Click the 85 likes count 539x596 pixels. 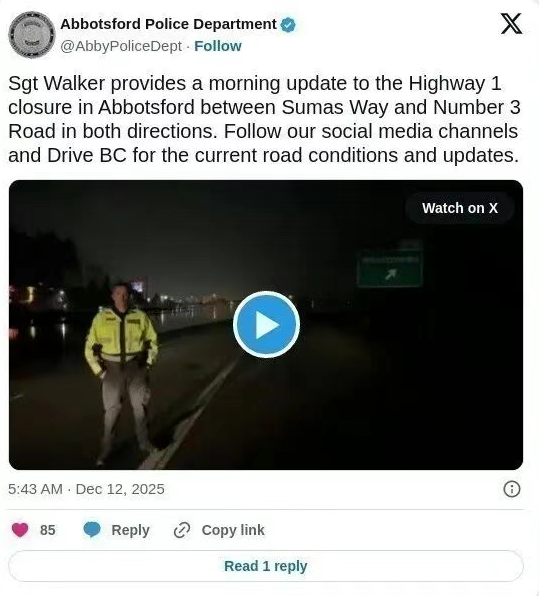pos(48,530)
